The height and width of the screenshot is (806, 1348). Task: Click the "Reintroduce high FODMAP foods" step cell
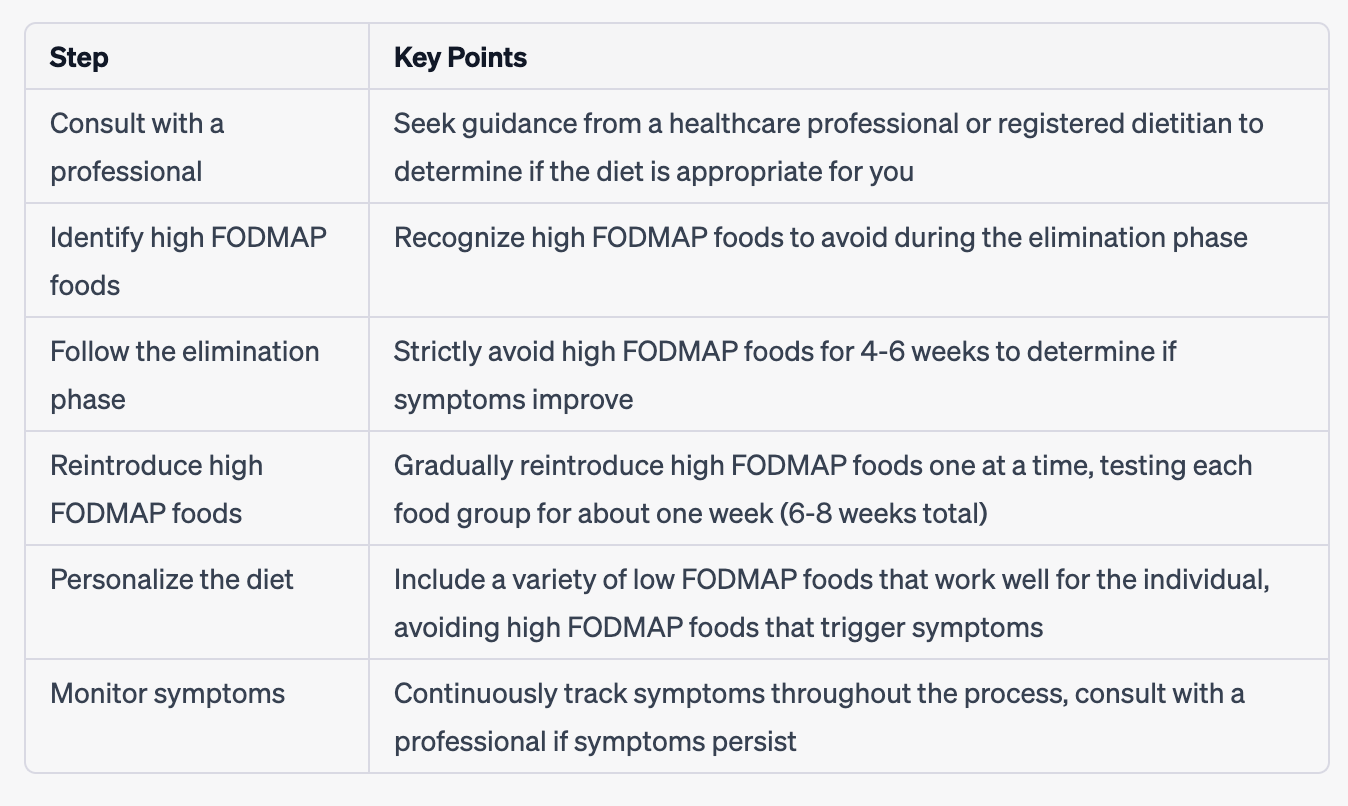pos(156,489)
